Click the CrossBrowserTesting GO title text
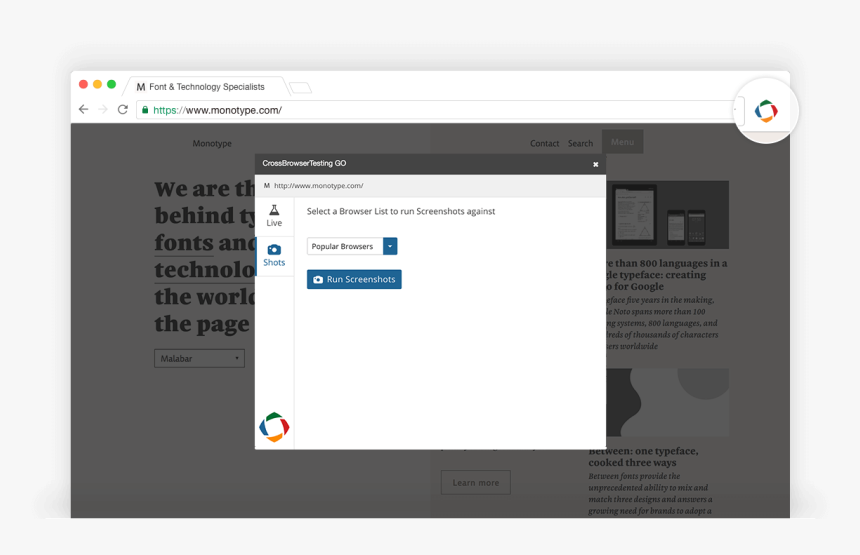This screenshot has height=555, width=860. click(x=304, y=163)
